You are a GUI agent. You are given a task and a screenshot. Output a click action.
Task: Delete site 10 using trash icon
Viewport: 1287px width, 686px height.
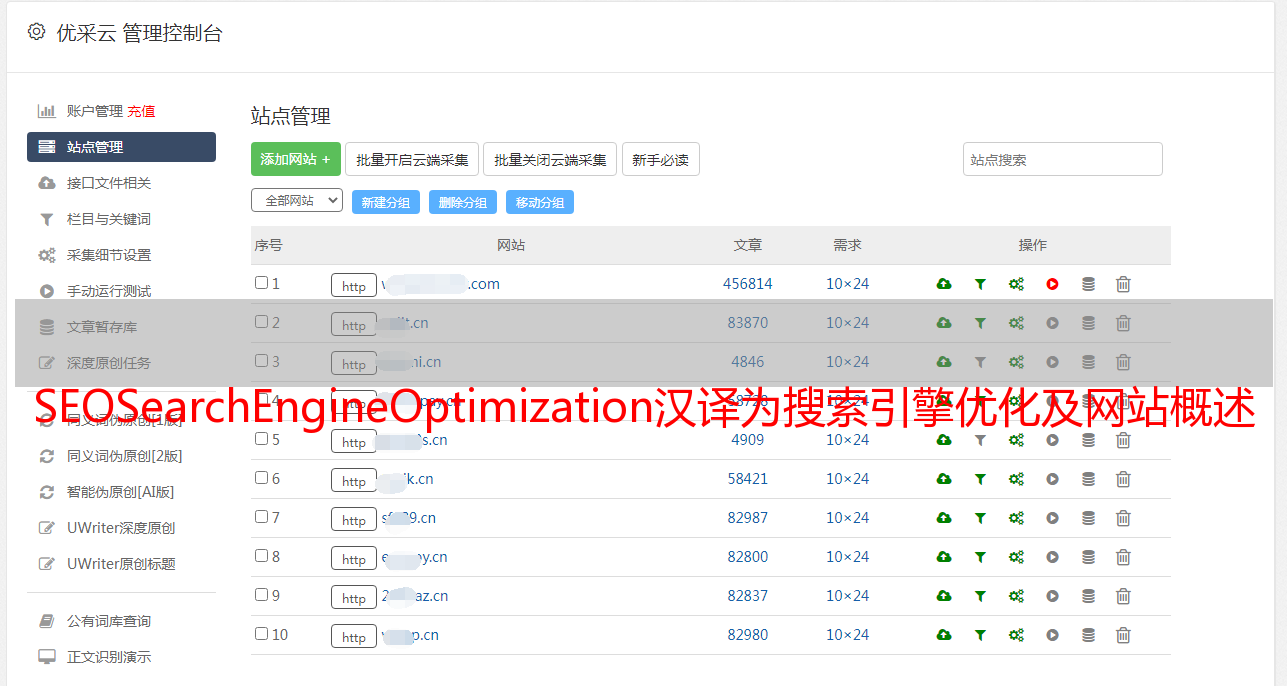[x=1123, y=635]
